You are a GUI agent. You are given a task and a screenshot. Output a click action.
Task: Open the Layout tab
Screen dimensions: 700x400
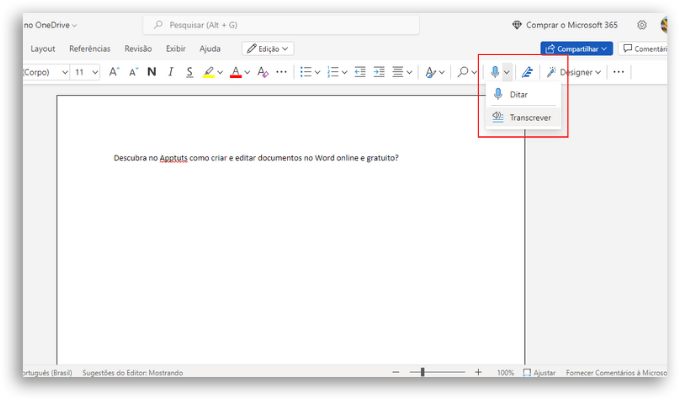click(43, 49)
